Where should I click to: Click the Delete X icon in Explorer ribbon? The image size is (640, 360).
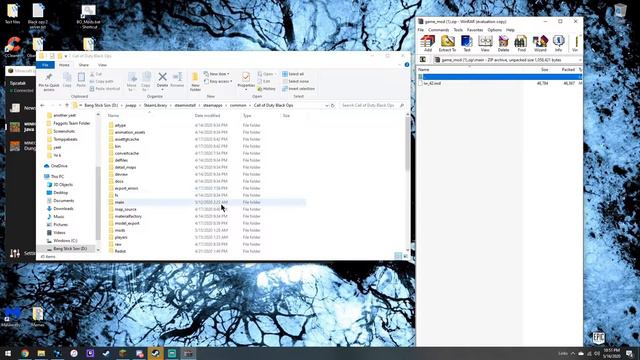pyautogui.click(x=162, y=77)
